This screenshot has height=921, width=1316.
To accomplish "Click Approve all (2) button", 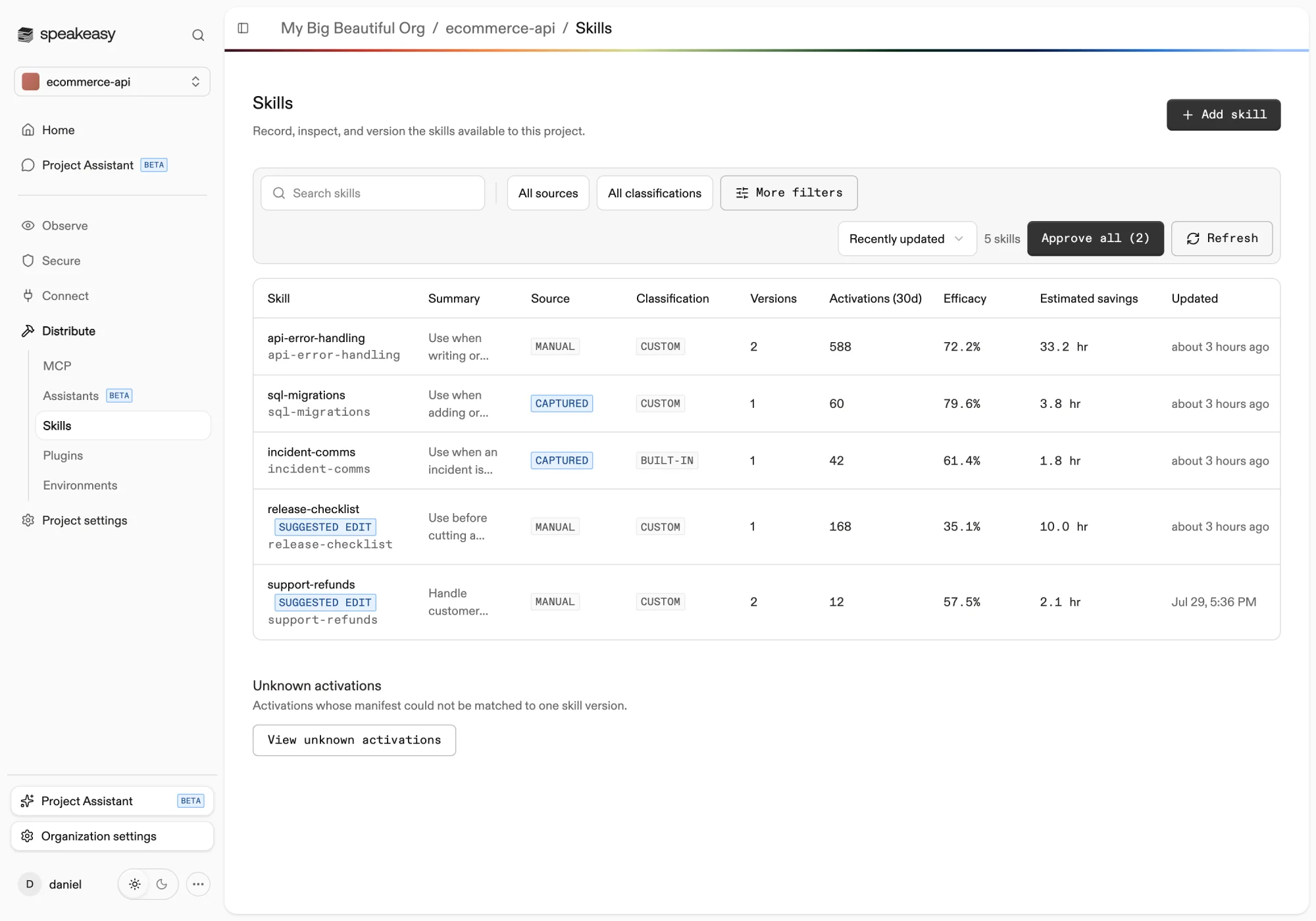I will point(1095,238).
